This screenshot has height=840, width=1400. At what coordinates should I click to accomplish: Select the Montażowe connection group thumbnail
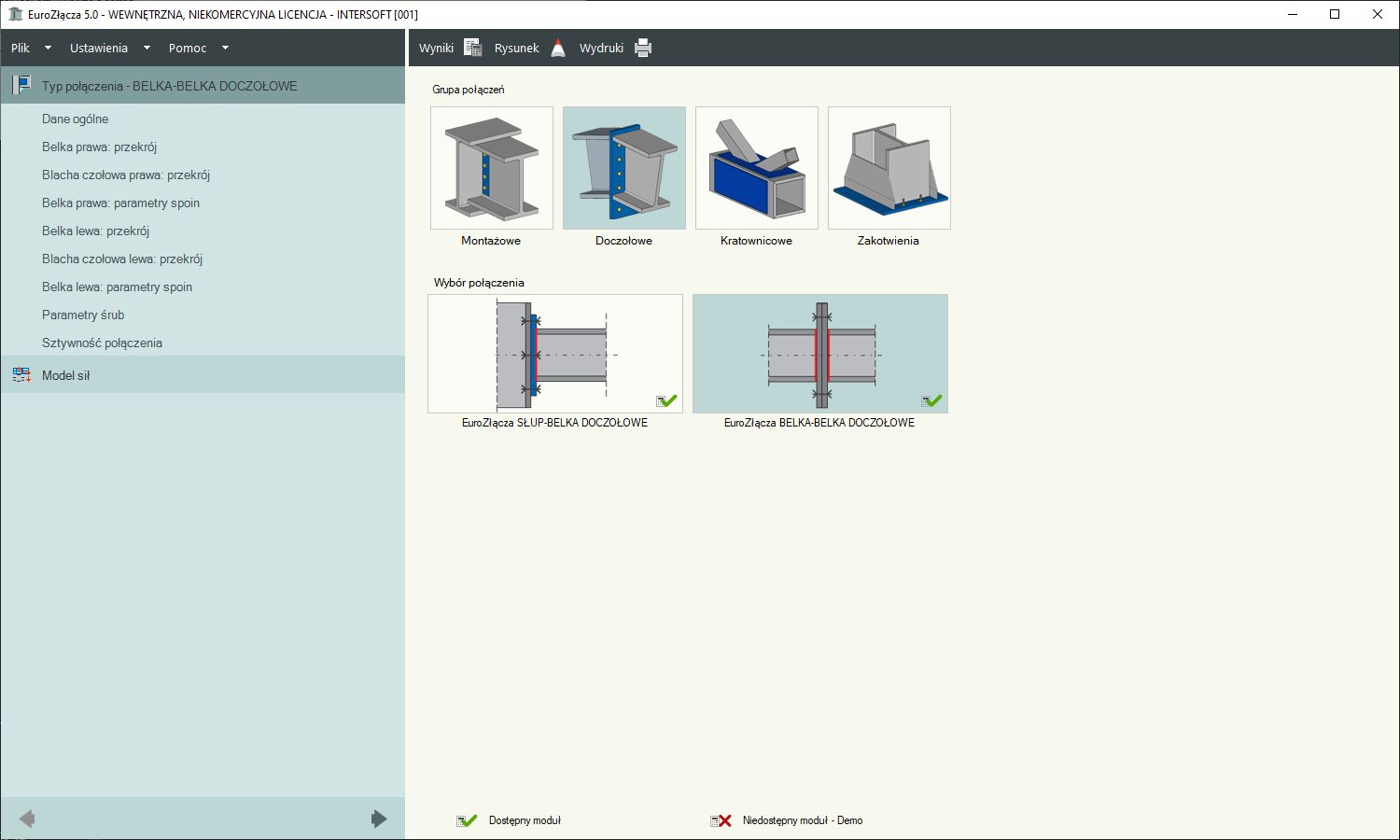pos(492,168)
